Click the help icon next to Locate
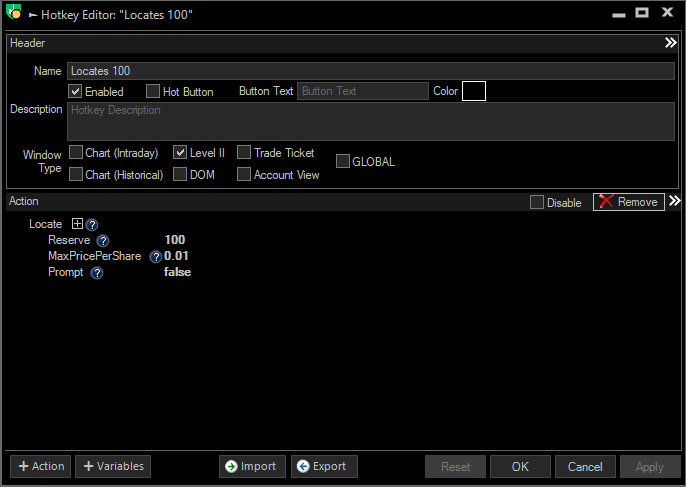The image size is (686, 487). tap(92, 225)
